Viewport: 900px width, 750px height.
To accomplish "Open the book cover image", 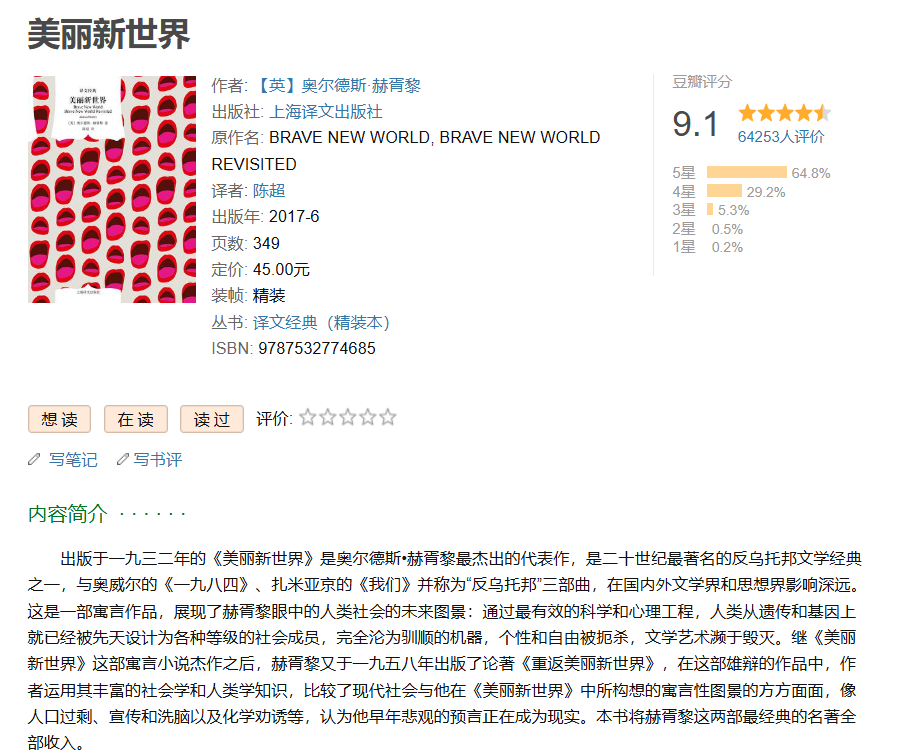I will coord(112,189).
